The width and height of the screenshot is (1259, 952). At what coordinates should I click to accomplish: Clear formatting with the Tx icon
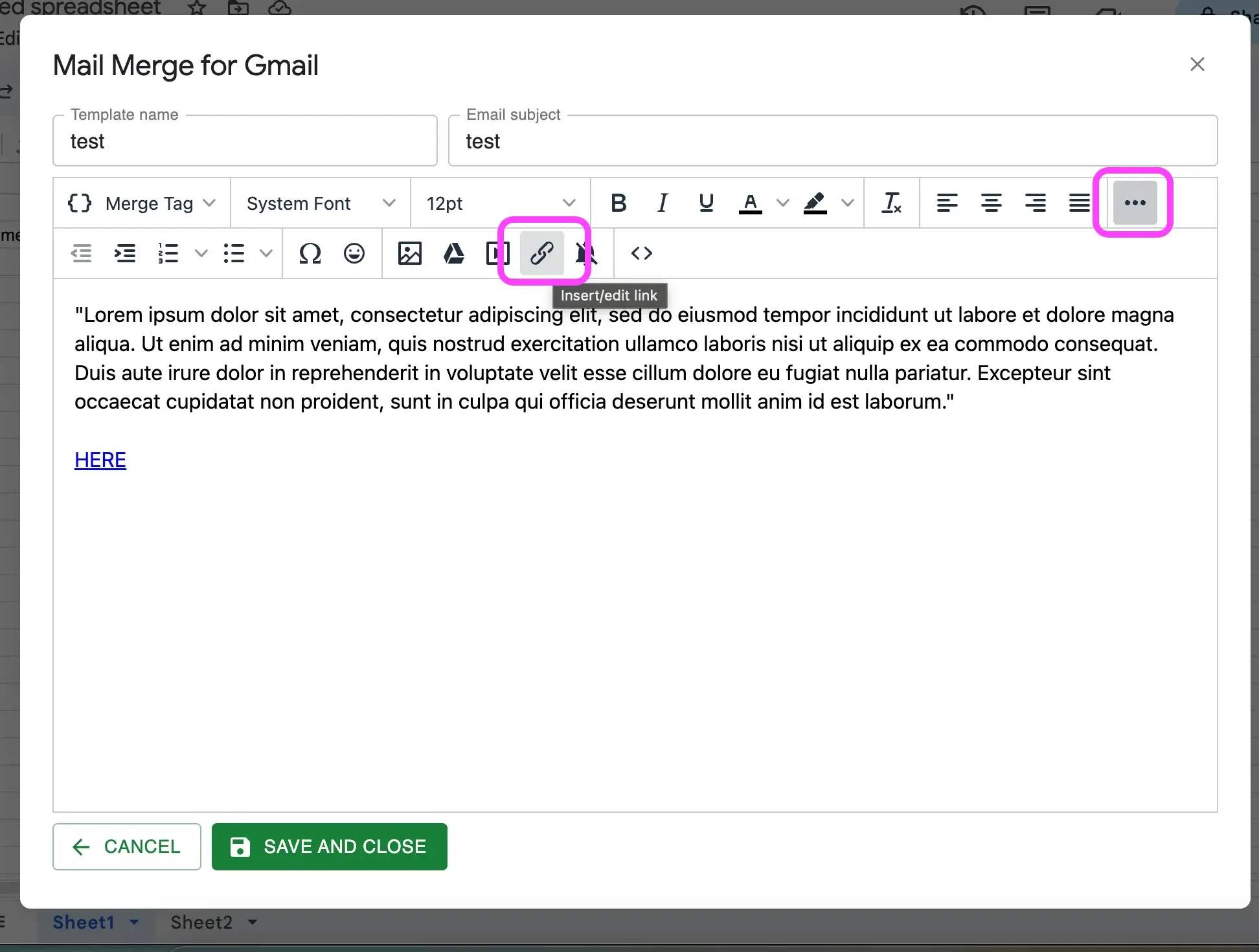(x=891, y=203)
